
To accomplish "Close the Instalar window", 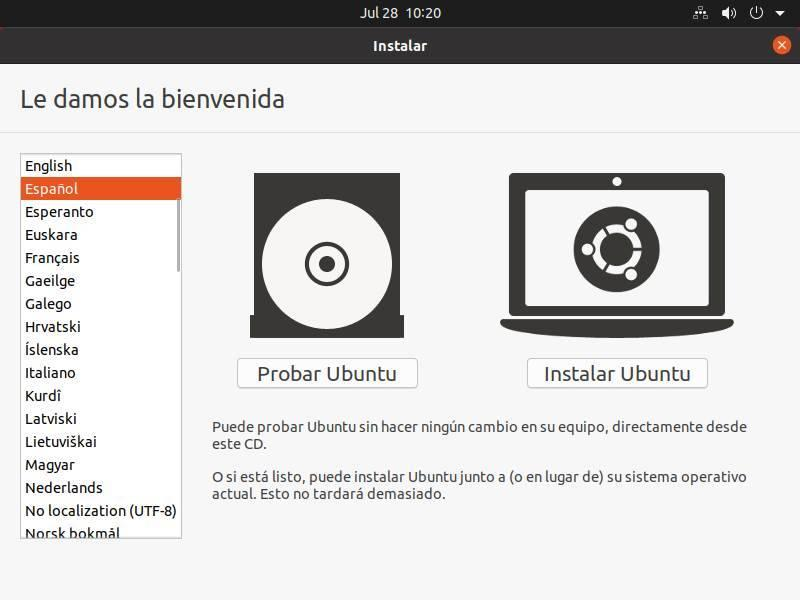I will tap(781, 44).
